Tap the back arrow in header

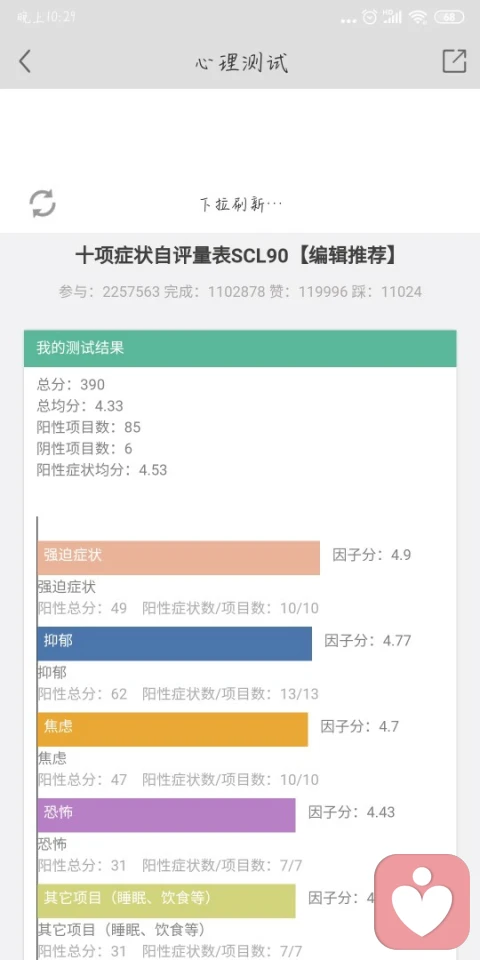click(x=24, y=62)
